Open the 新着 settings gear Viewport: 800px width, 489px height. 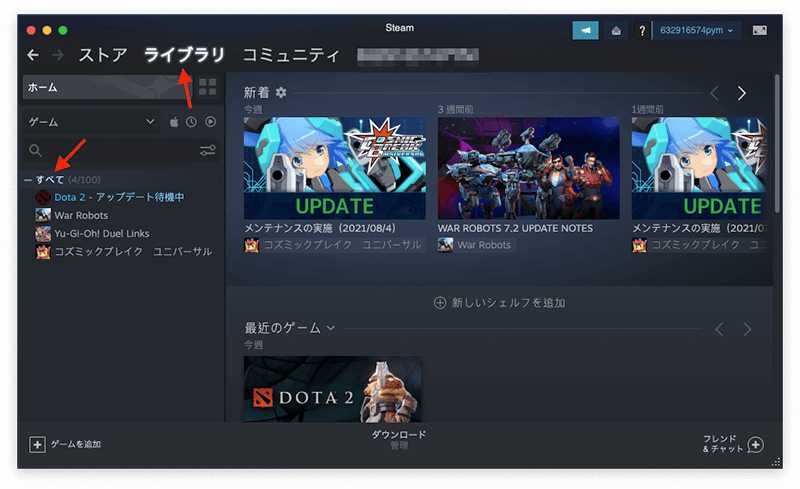tap(281, 92)
